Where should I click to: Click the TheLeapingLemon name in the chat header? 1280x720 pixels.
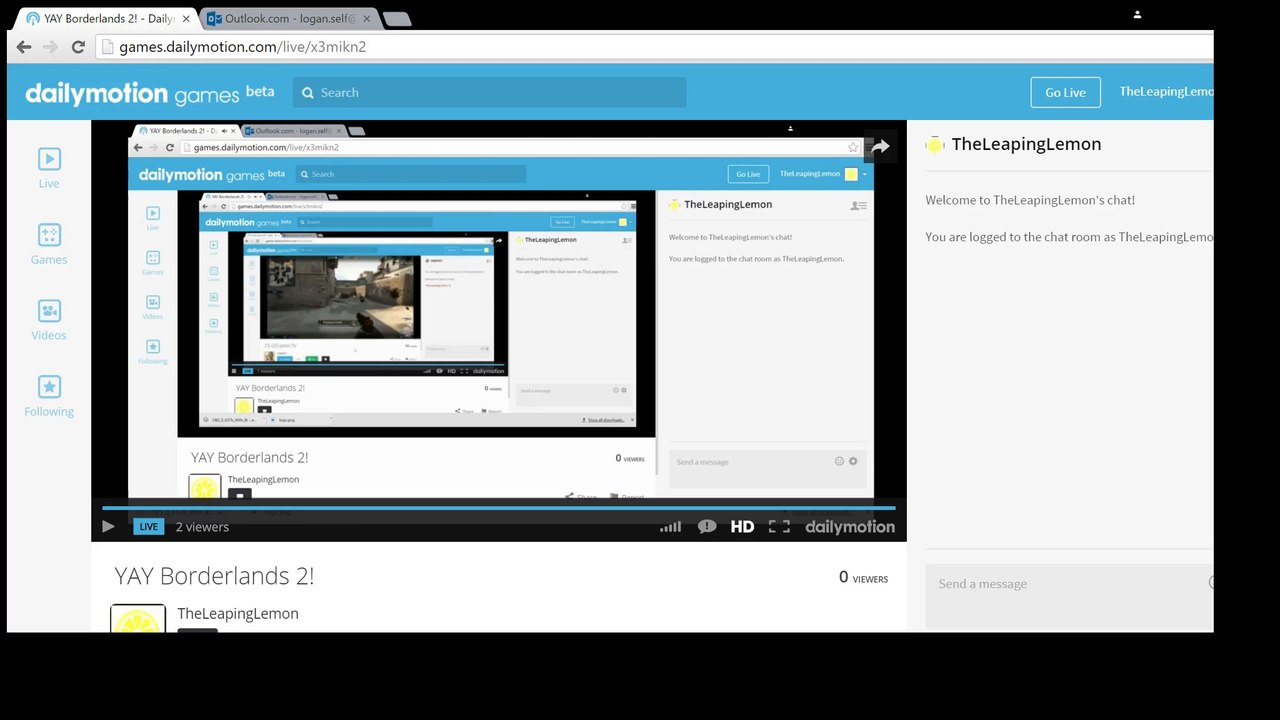pyautogui.click(x=1026, y=144)
